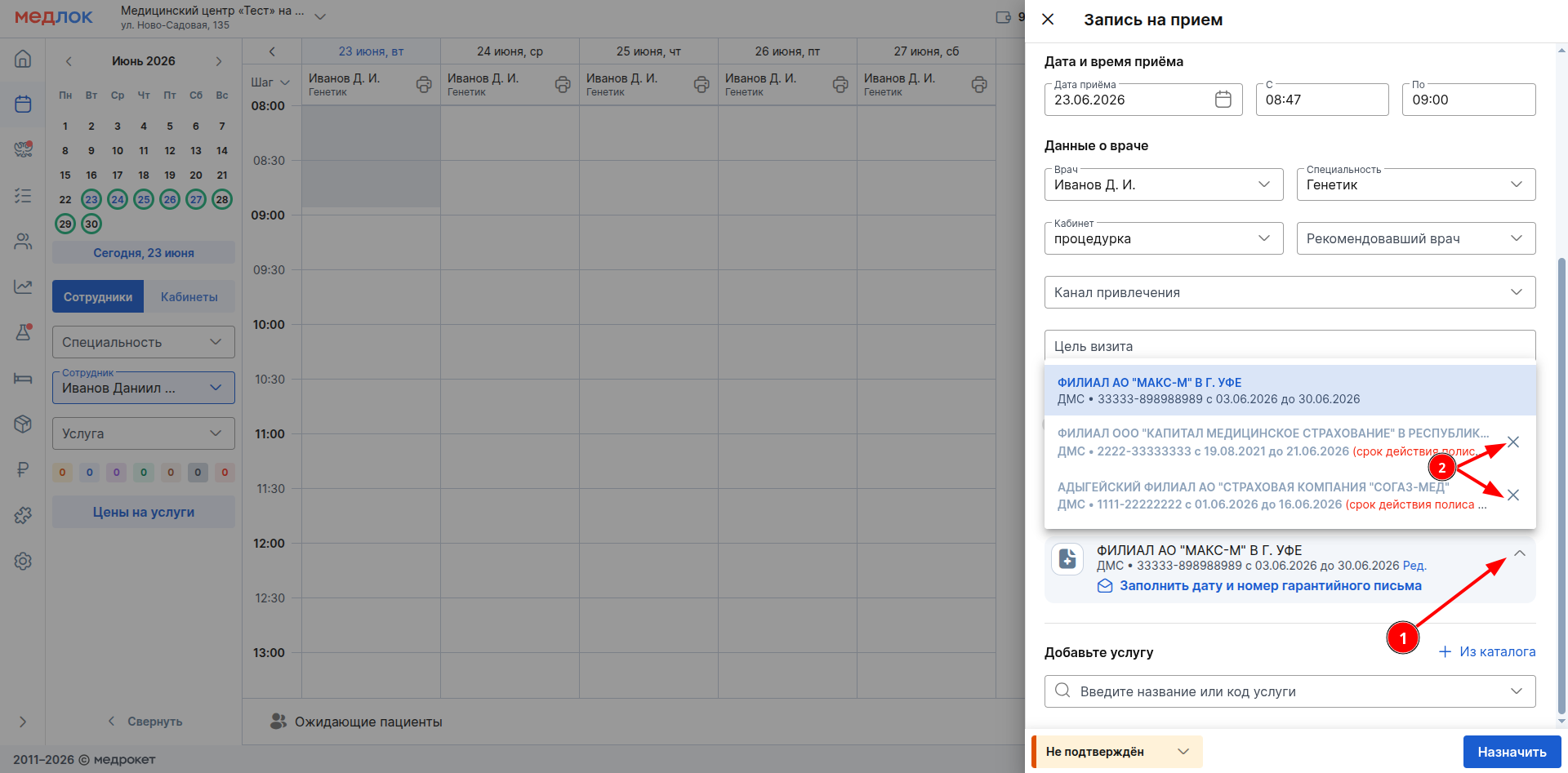Viewport: 1568px width, 773px height.
Task: Select 24 in the June 2026 mini calendar
Action: click(x=118, y=199)
